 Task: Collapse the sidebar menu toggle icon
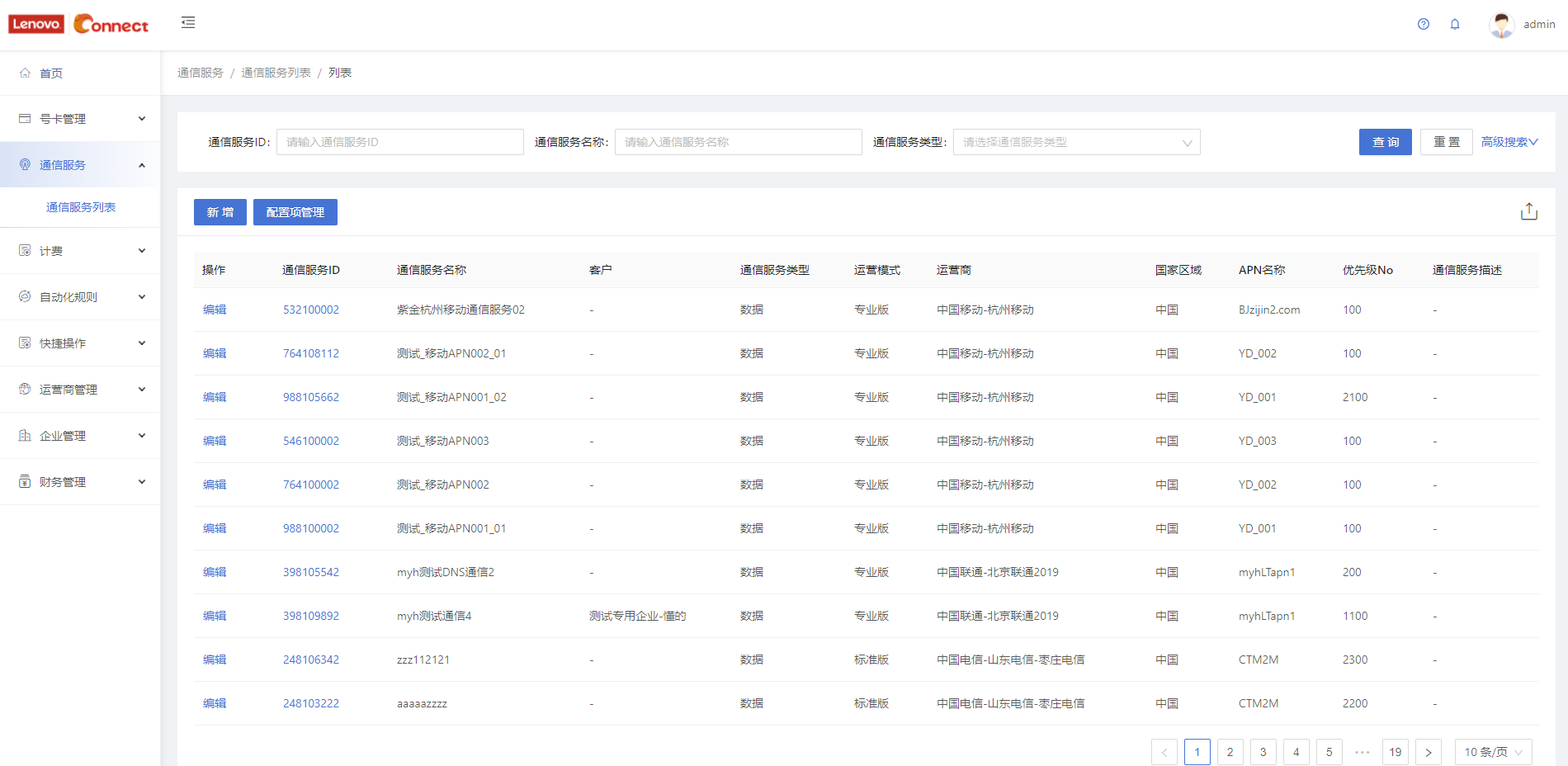point(188,23)
